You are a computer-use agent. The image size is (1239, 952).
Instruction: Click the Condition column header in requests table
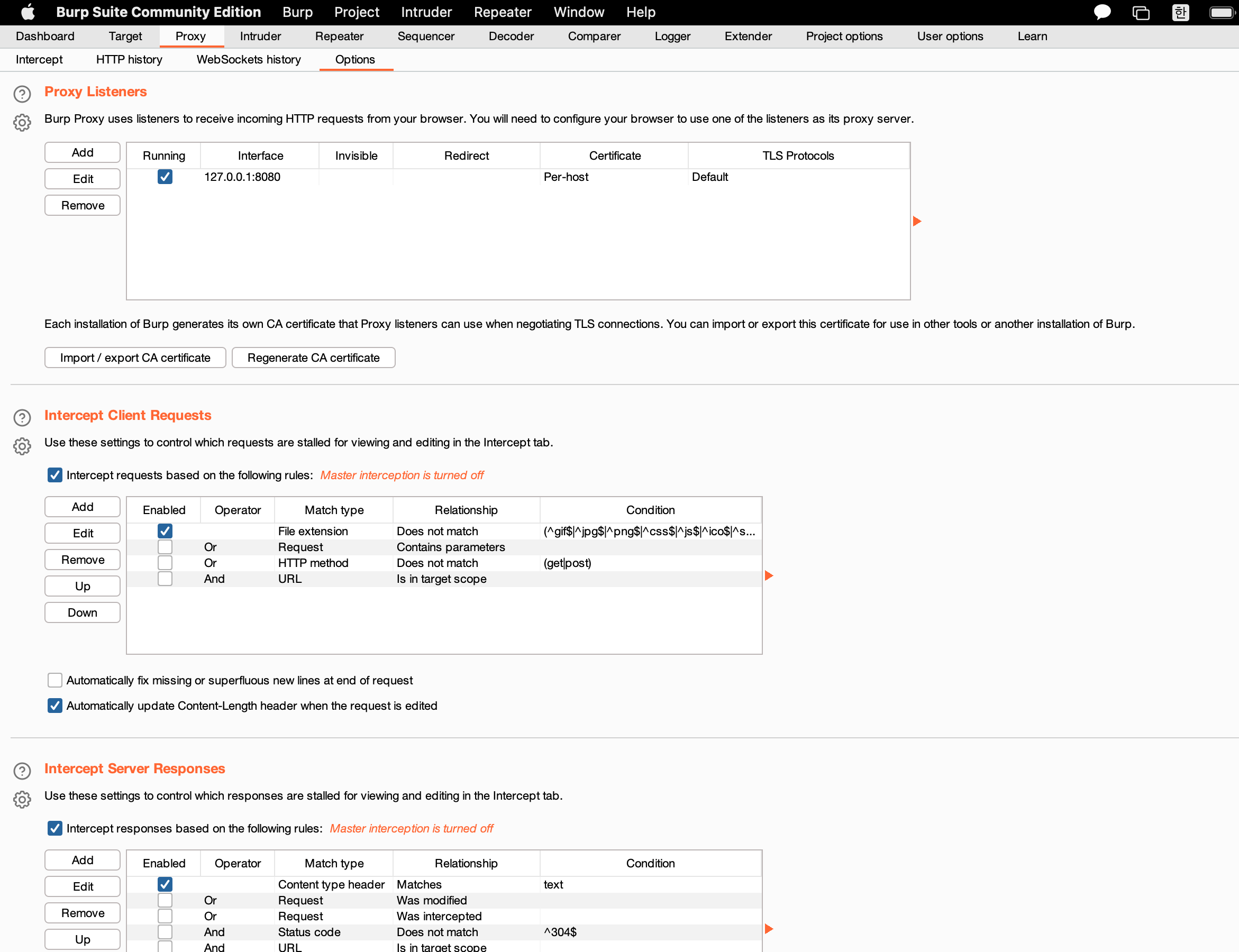[x=650, y=509]
